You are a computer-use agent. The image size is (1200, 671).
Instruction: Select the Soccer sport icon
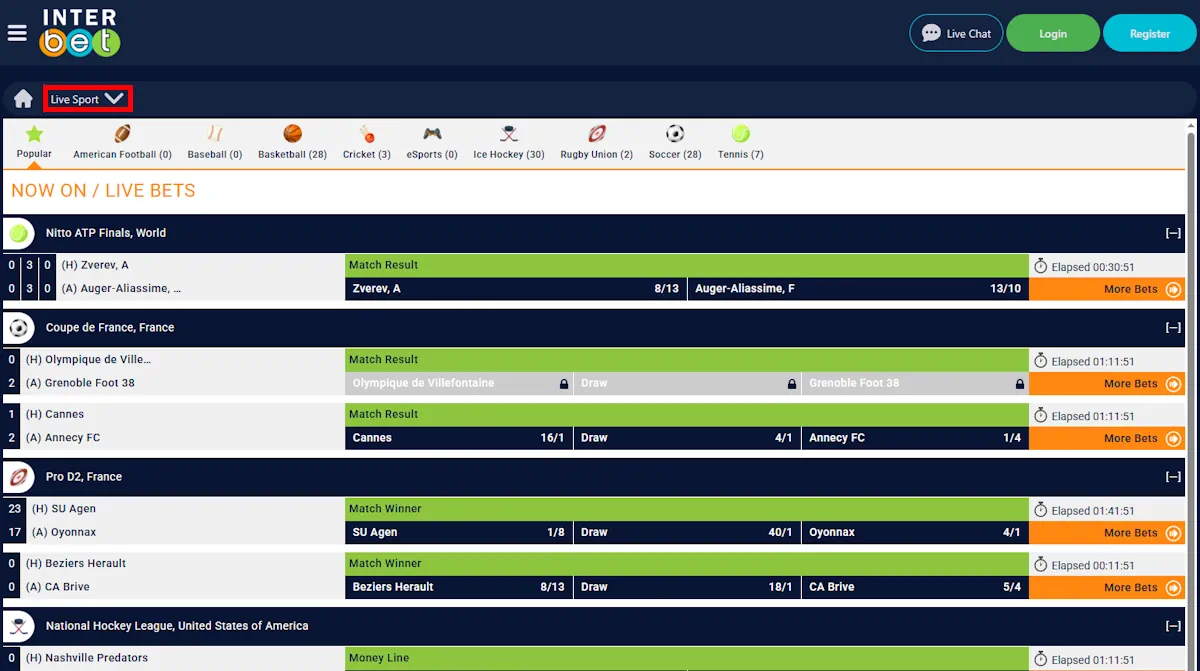click(674, 135)
